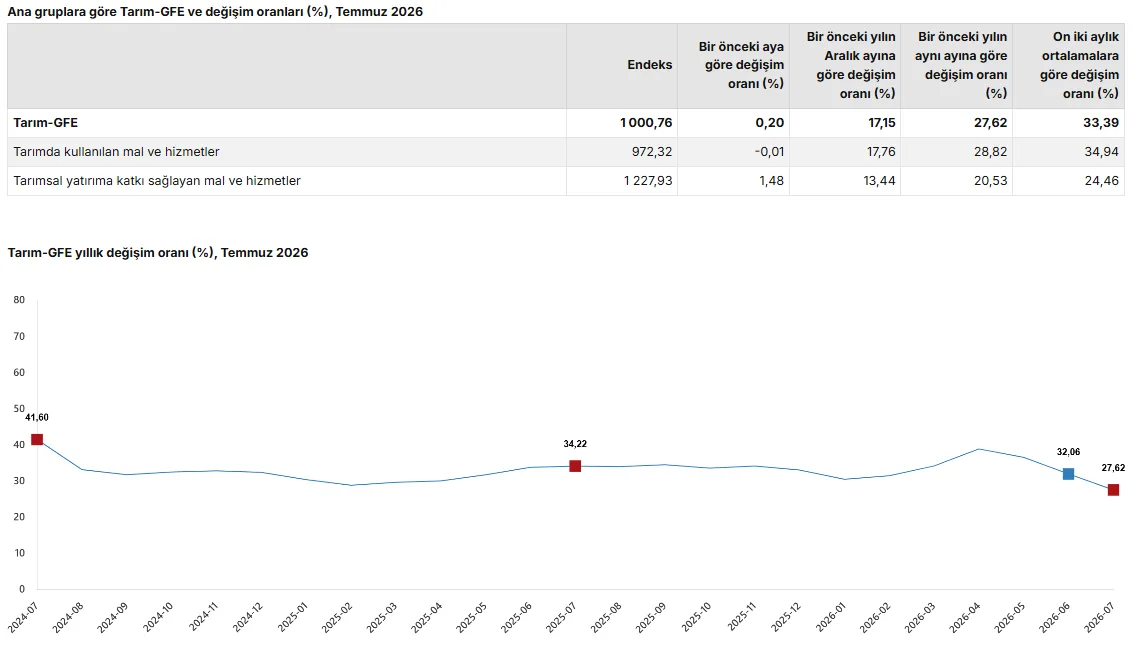Click 'Bir önceki yılın aynı ayına göre' header

pyautogui.click(x=962, y=65)
